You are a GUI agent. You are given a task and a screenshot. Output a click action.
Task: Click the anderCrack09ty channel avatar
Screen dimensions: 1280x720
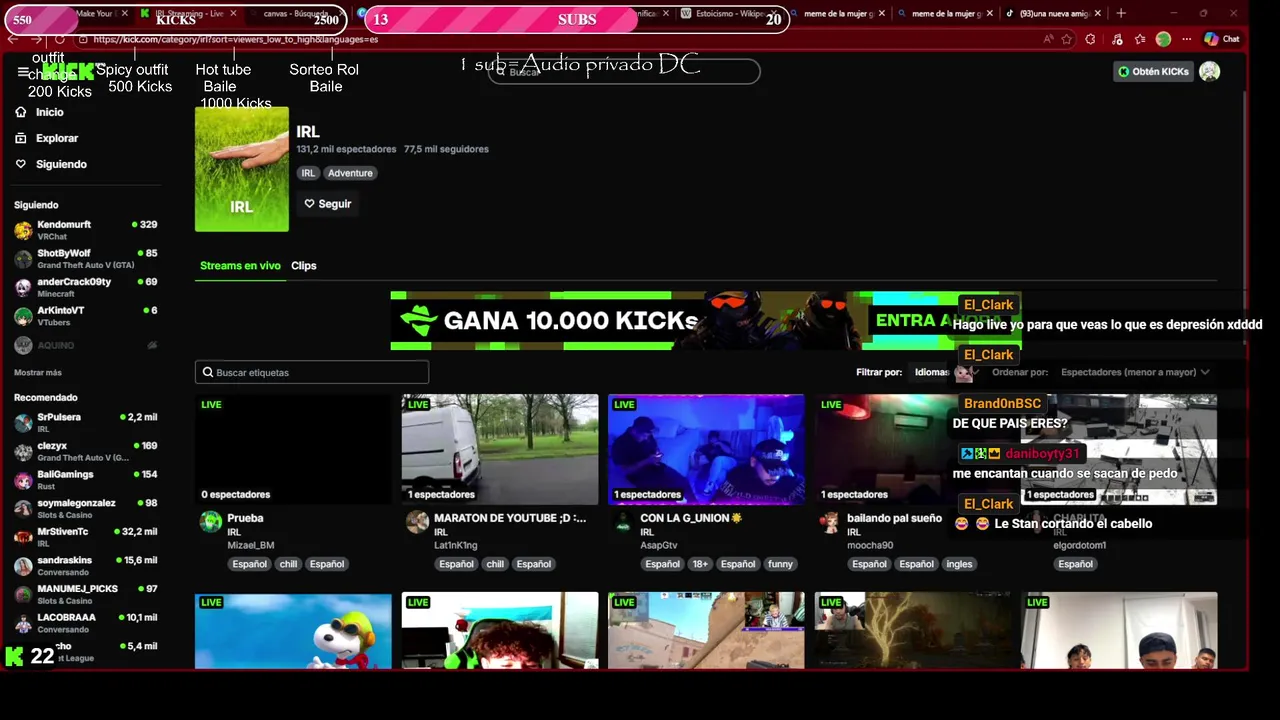click(x=23, y=288)
